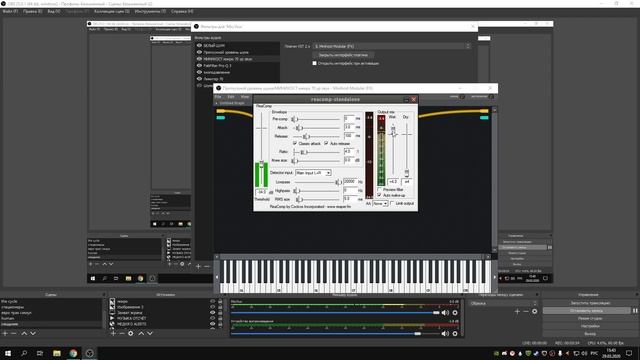Open source properties gear in the Sources panel
Viewport: 640px width, 360px height.
click(131, 333)
